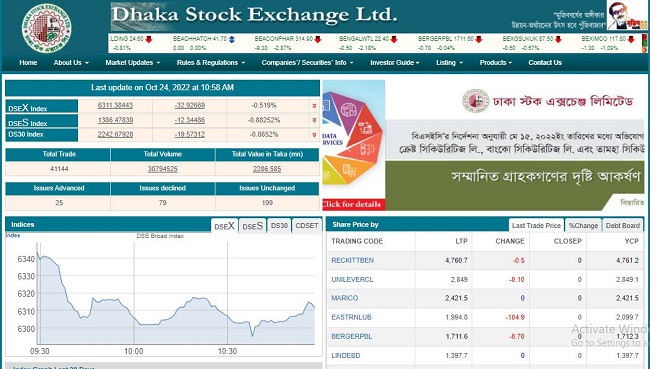Viewport: 650px width, 369px height.
Task: Expand the About Us menu
Action: 71,63
